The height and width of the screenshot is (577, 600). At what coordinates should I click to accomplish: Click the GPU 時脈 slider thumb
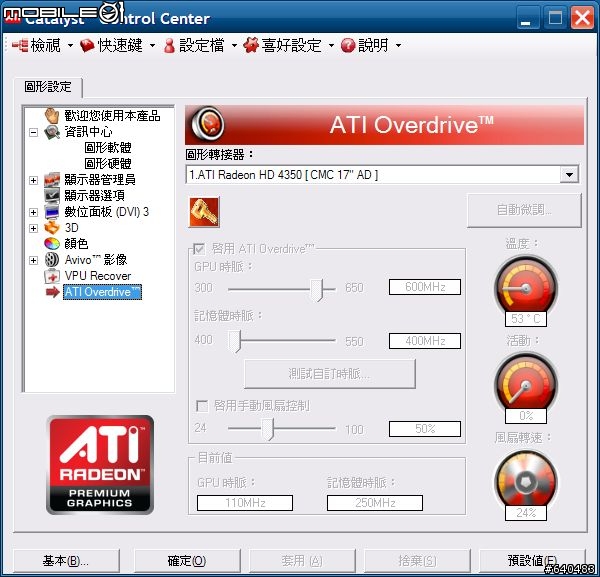coord(316,290)
